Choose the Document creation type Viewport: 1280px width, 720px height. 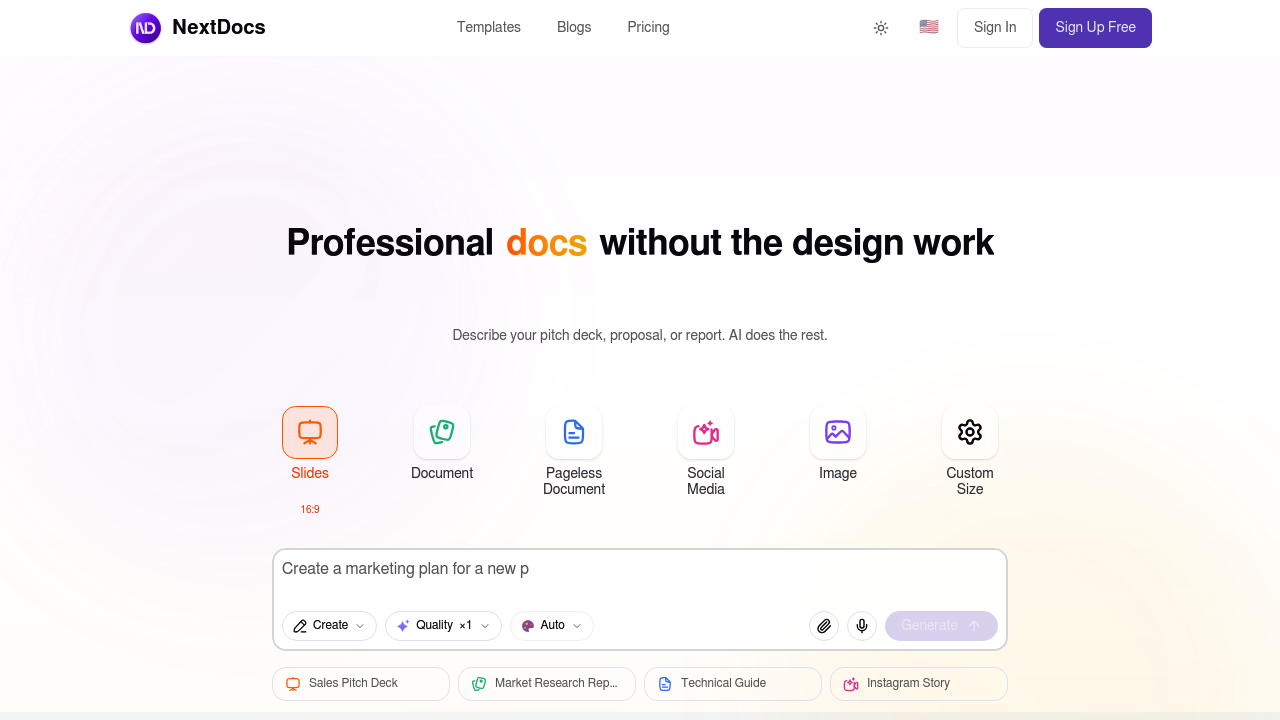click(442, 432)
